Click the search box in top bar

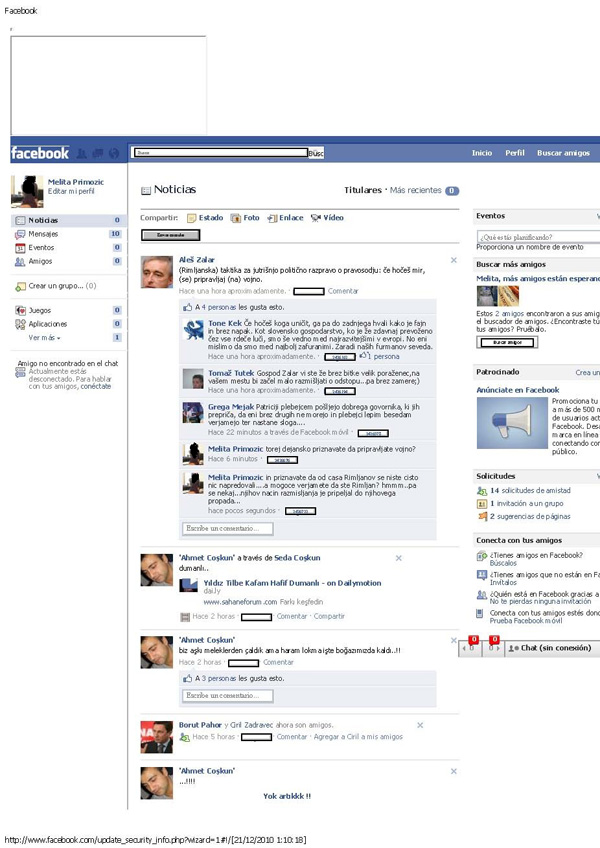coord(220,153)
